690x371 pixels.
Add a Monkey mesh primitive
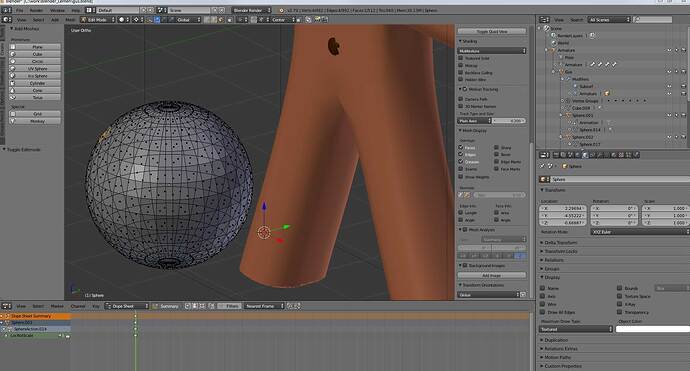[x=34, y=121]
